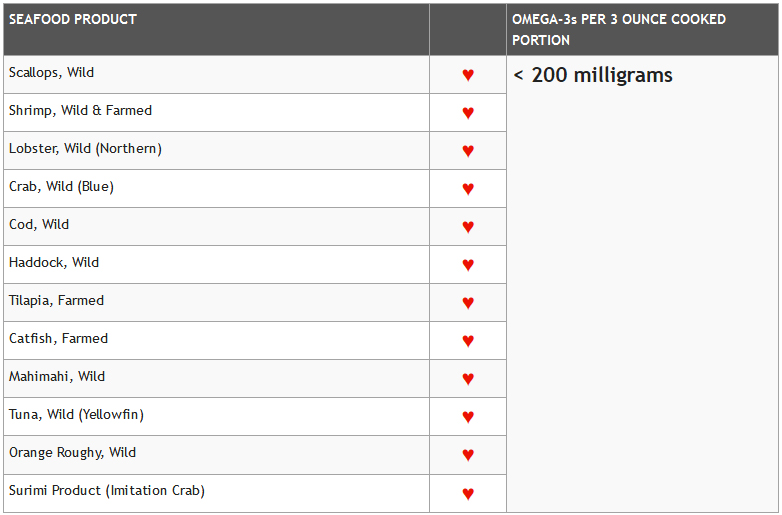Select the red heart beside Cod, Wild
This screenshot has width=782, height=515.
[468, 227]
